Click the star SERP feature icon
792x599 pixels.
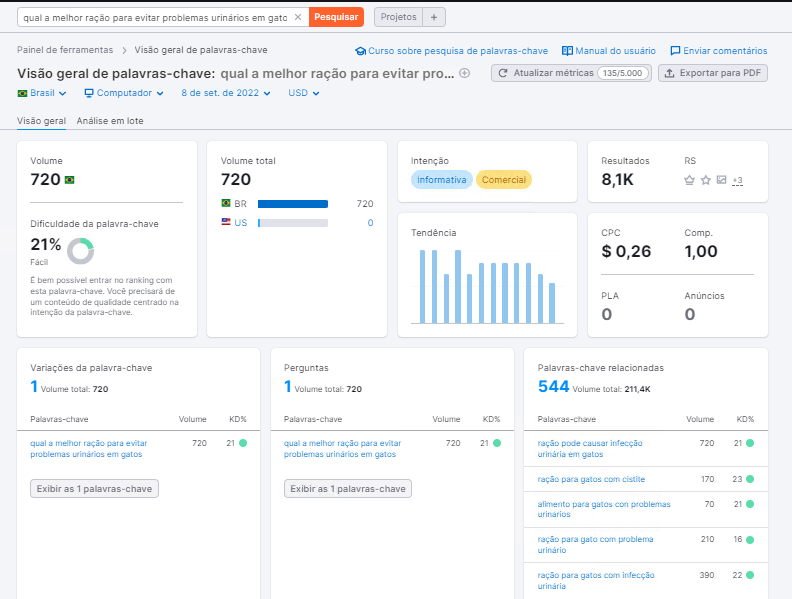point(706,180)
